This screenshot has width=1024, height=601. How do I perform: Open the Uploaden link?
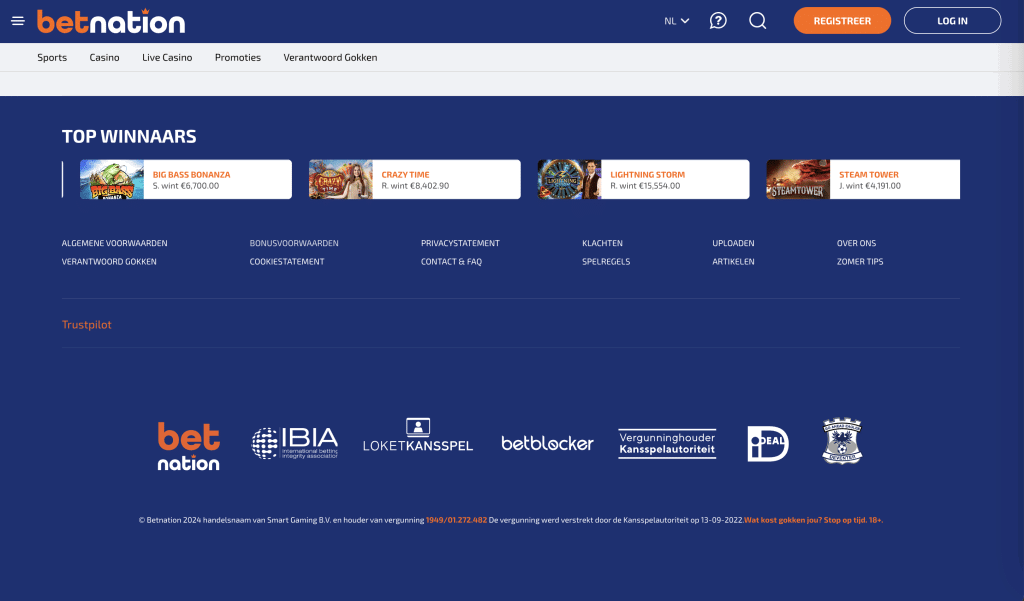(x=733, y=243)
